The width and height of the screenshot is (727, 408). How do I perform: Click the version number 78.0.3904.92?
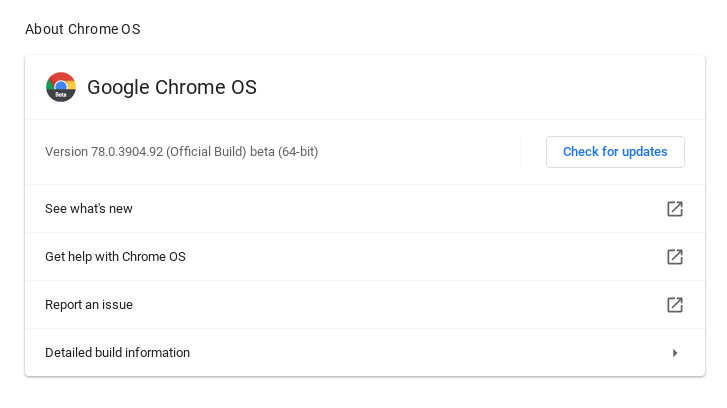pos(127,152)
